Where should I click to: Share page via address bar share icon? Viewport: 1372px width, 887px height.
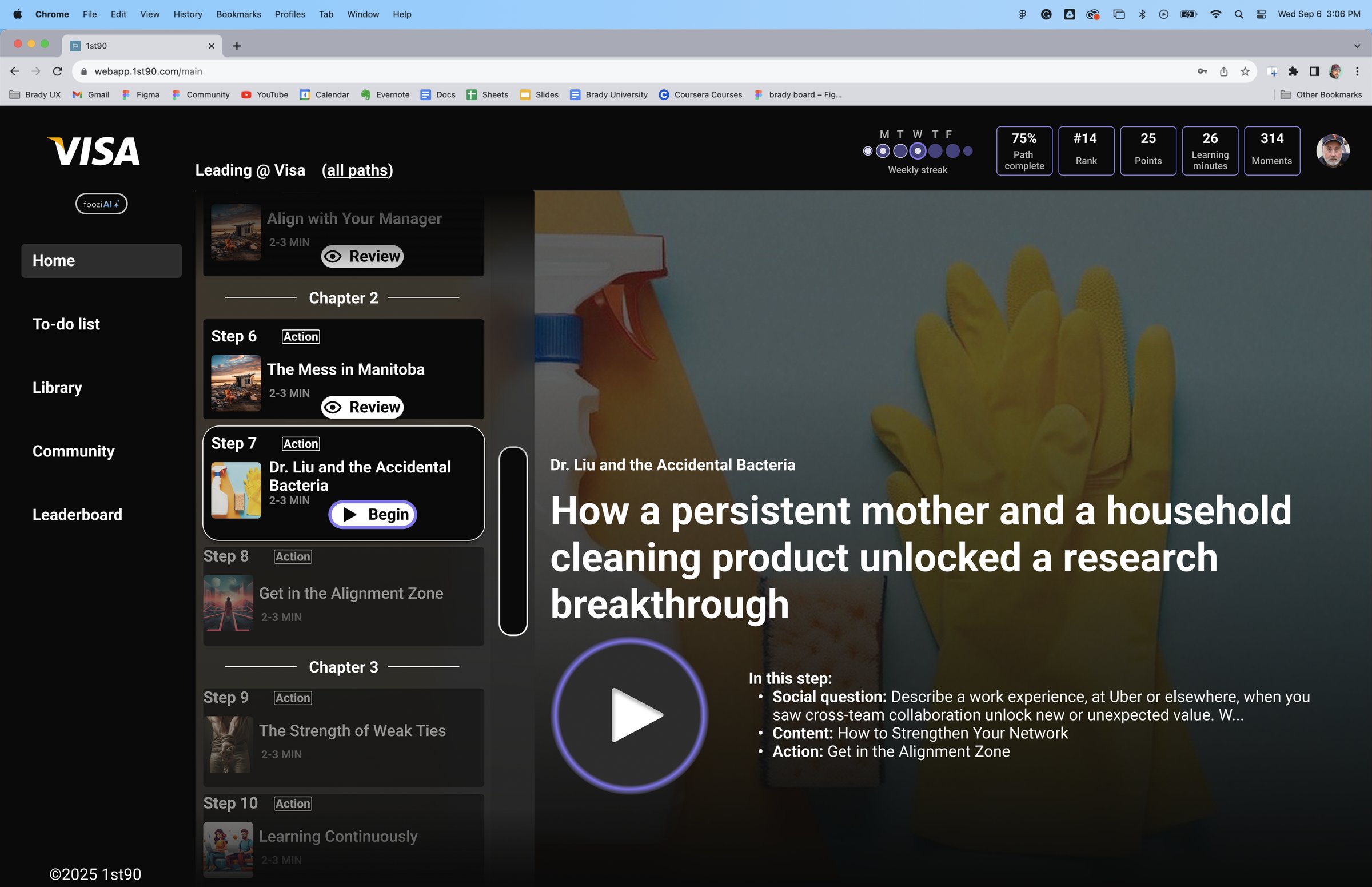(x=1223, y=71)
